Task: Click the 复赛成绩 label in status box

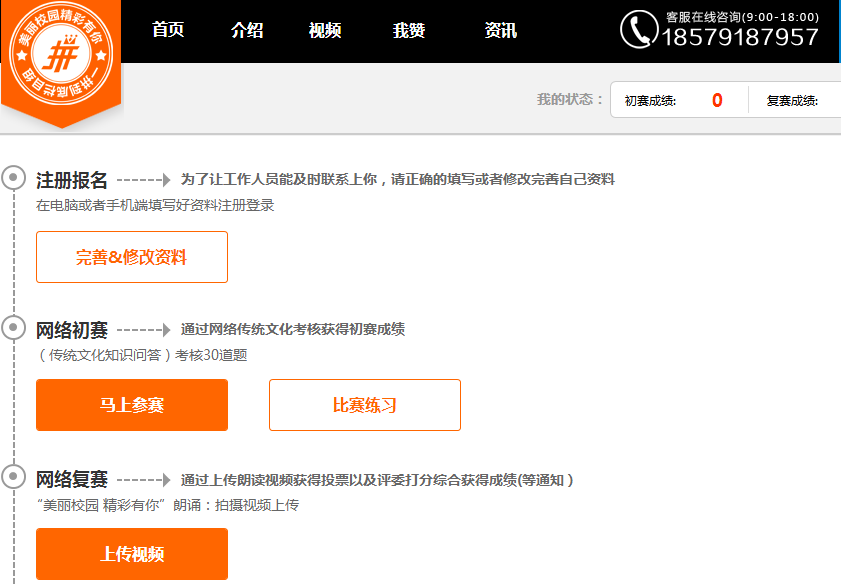Action: click(x=792, y=100)
